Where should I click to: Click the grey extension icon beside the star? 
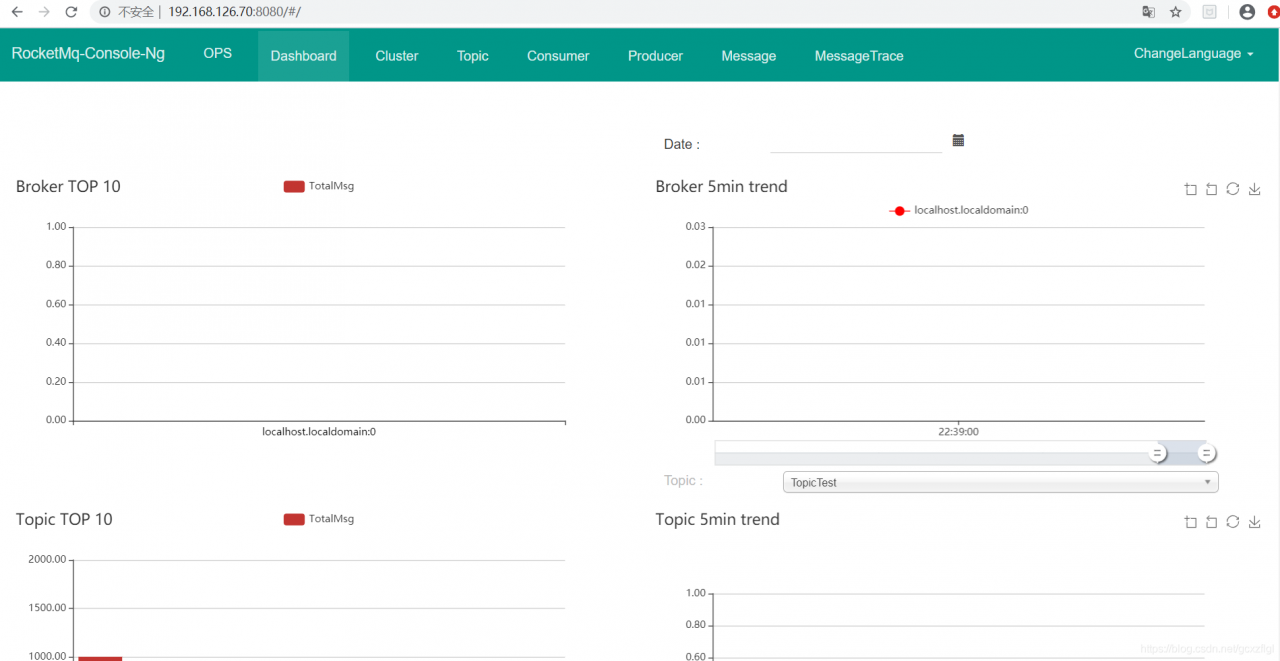pyautogui.click(x=1209, y=12)
